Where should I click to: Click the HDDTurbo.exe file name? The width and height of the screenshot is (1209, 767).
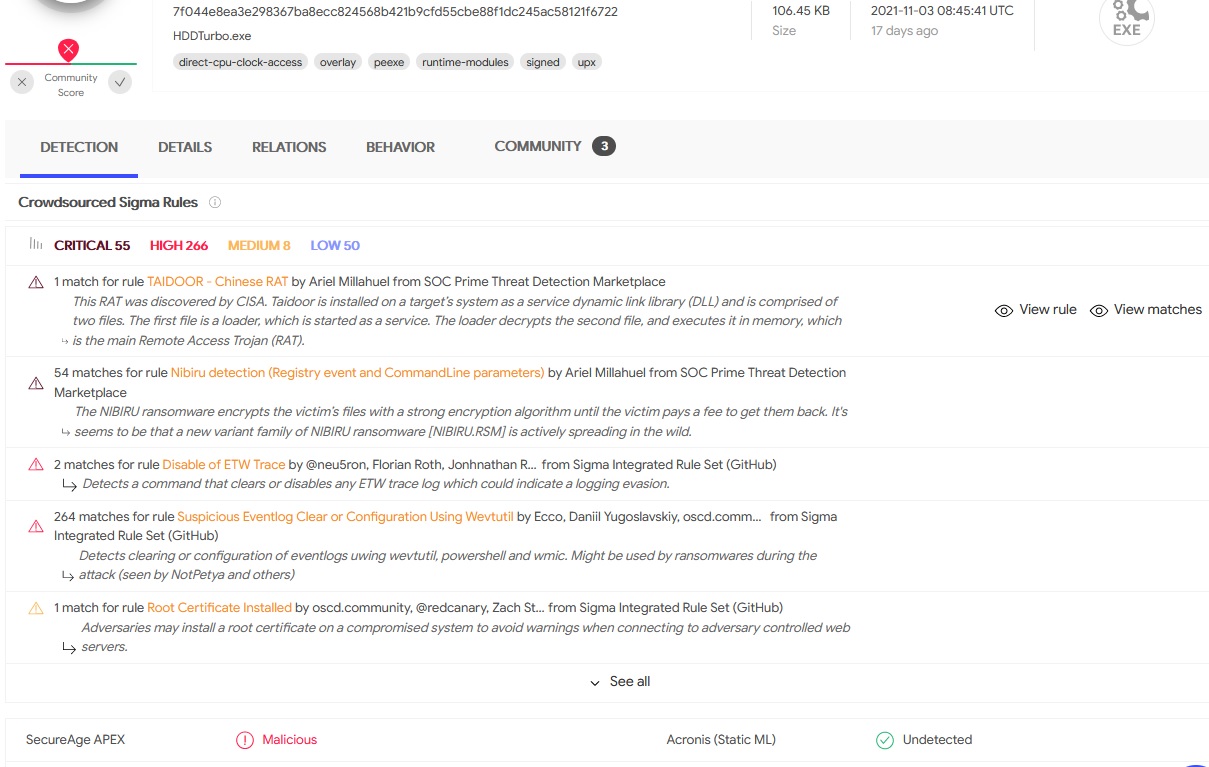tap(212, 36)
